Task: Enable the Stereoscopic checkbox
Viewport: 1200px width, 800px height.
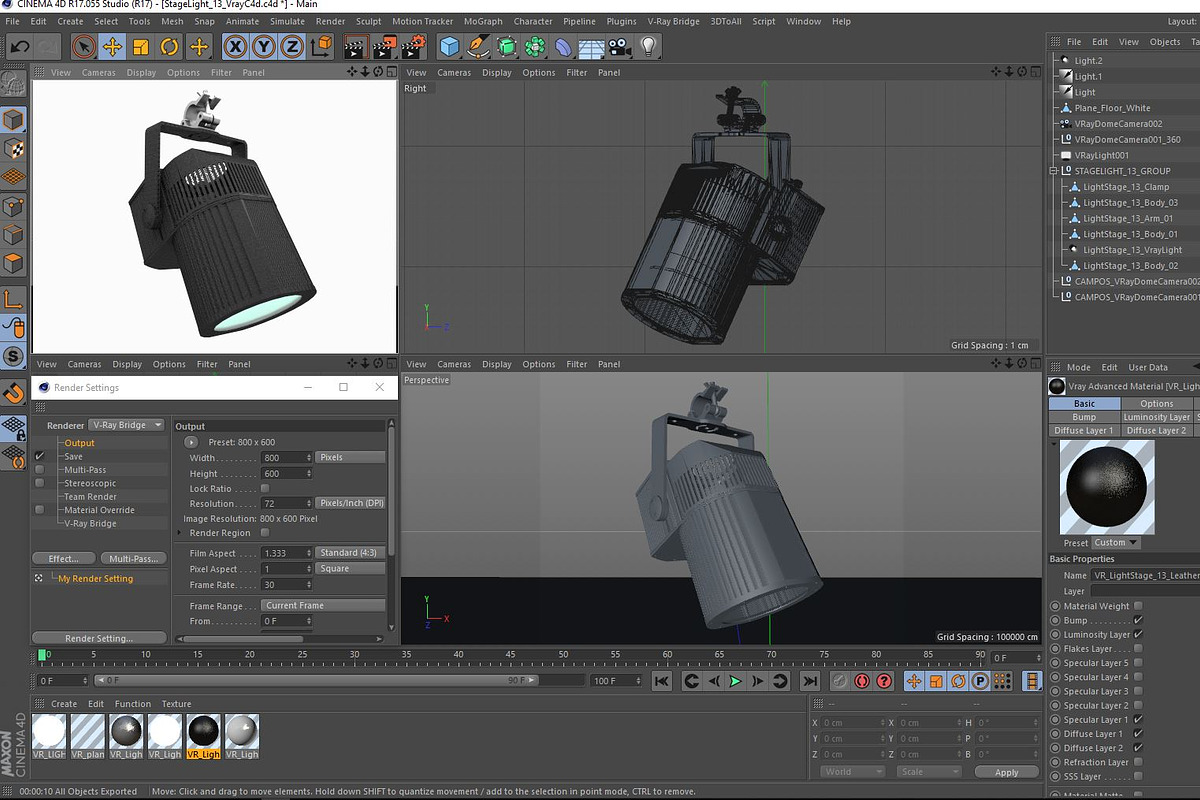Action: click(40, 483)
